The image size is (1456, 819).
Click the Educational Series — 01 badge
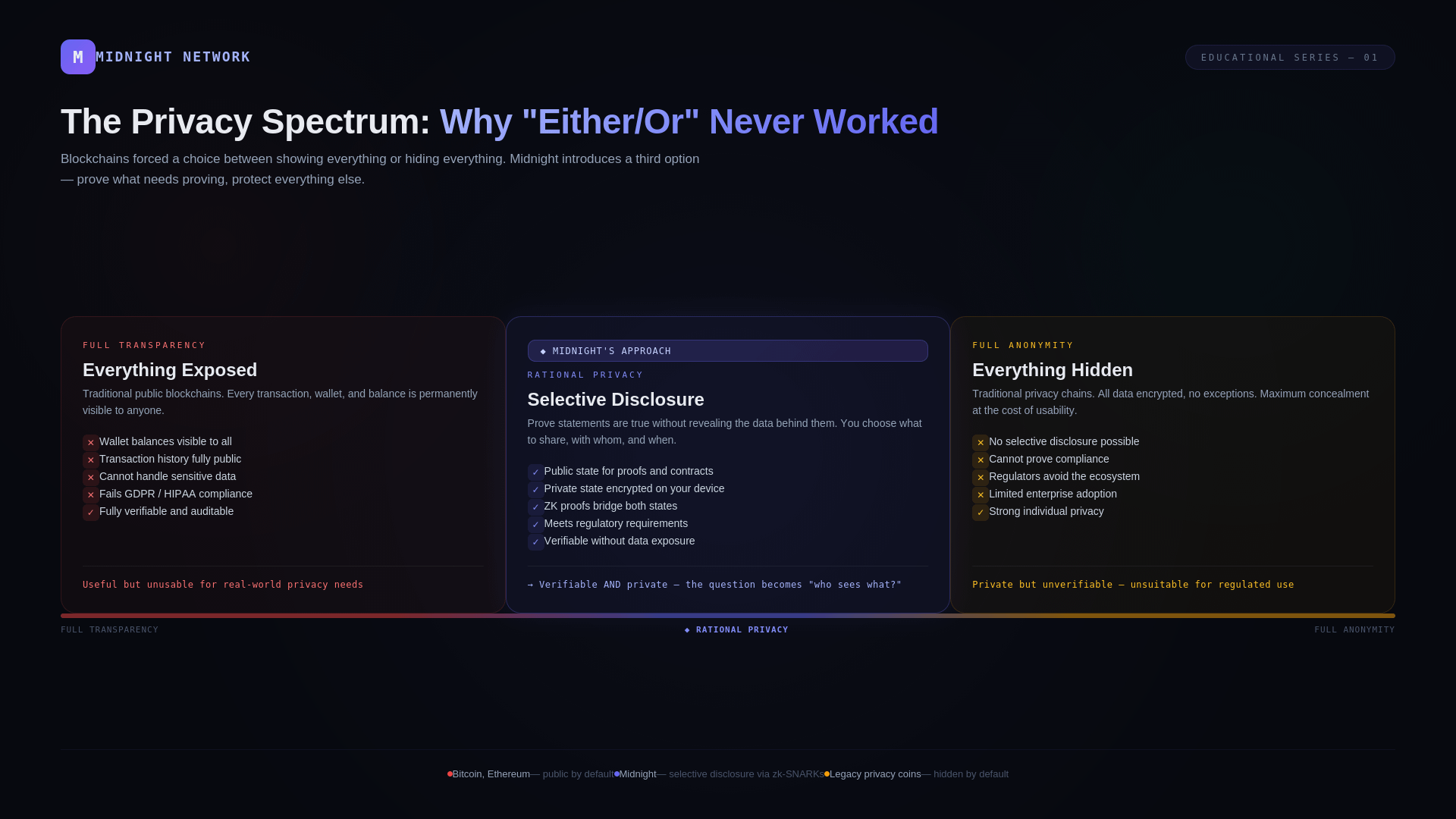pyautogui.click(x=1289, y=58)
